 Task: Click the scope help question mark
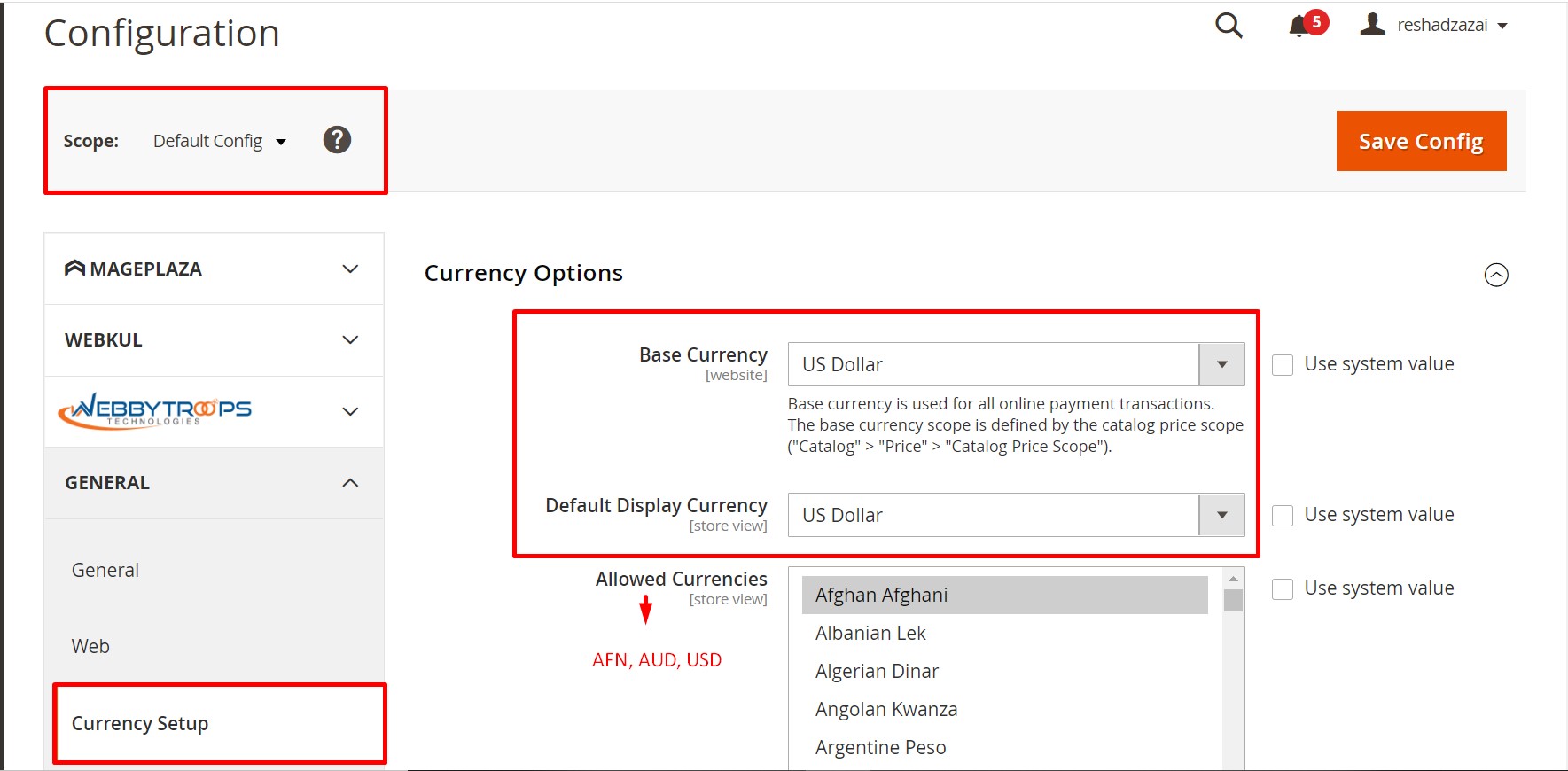tap(337, 139)
